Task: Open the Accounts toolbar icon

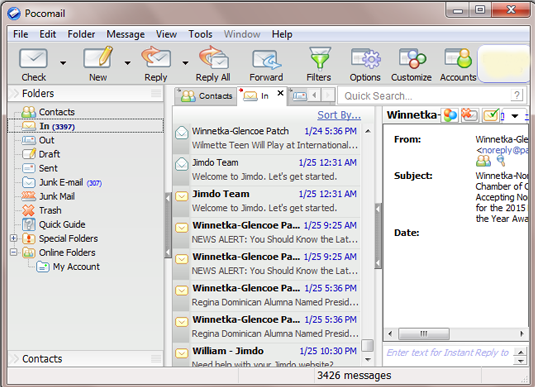Action: [458, 58]
